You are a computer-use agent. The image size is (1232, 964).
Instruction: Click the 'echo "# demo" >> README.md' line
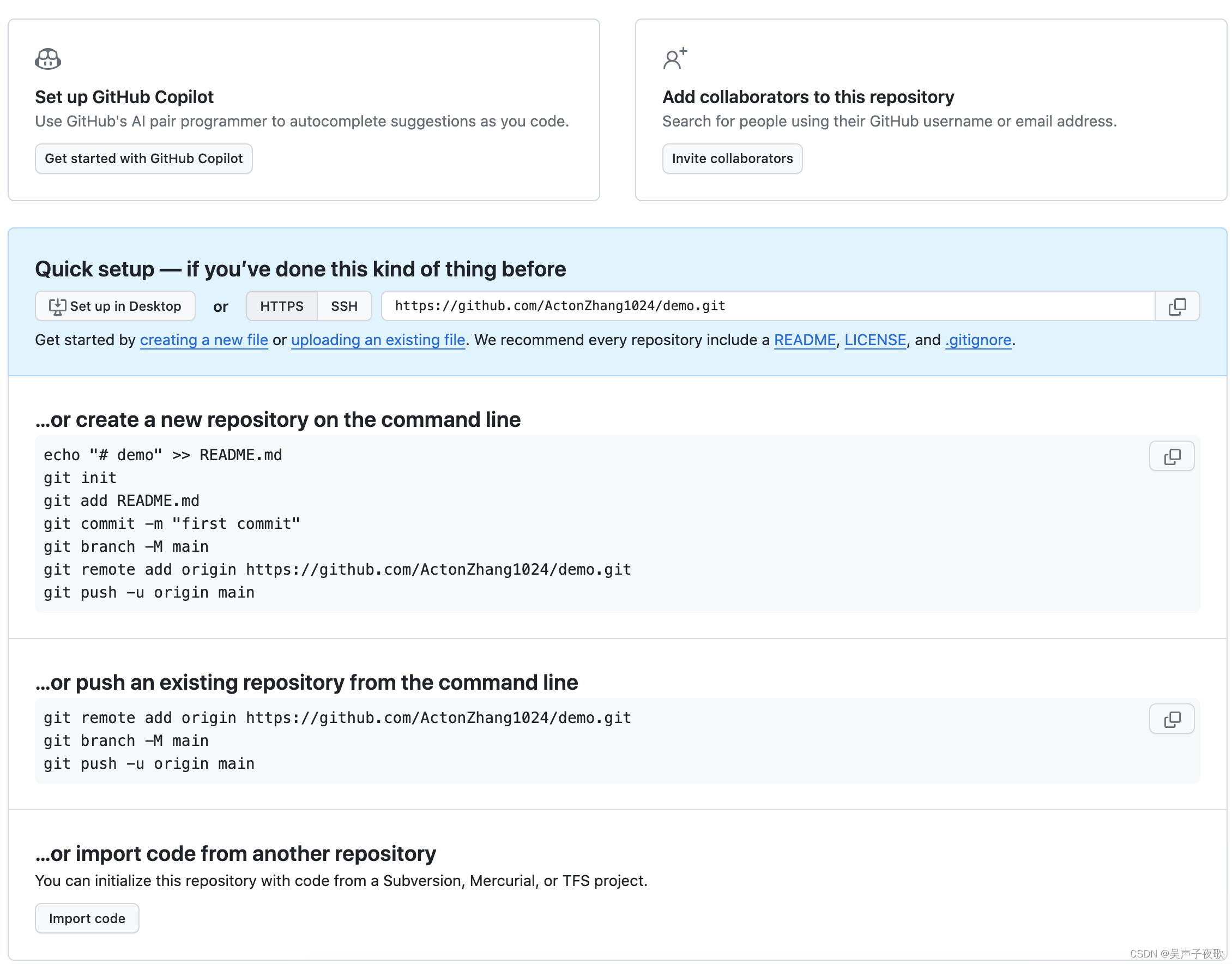(163, 455)
